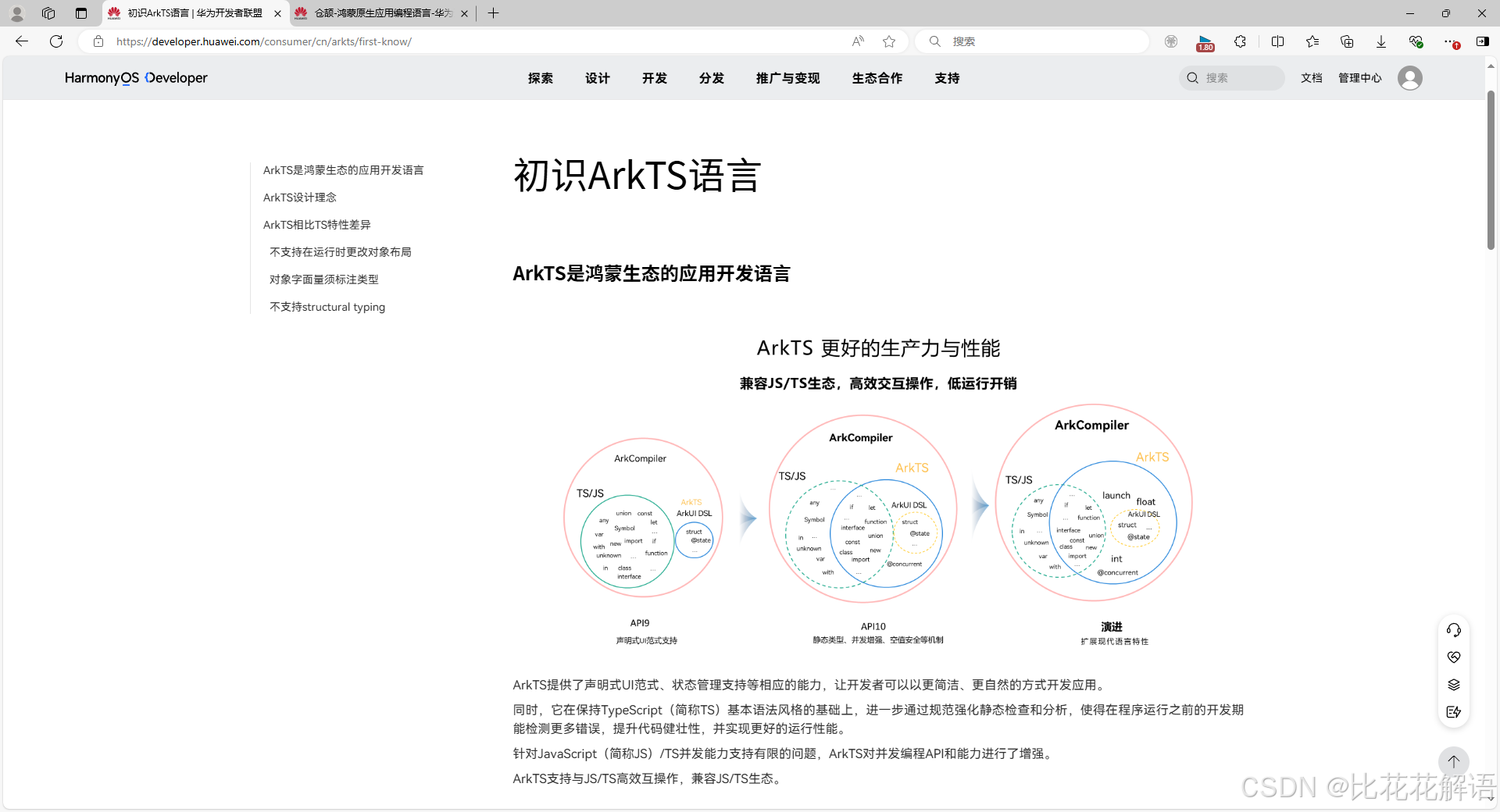Jump to ArkTS设计理念 section
Screen dimensions: 1500x812
pyautogui.click(x=300, y=198)
